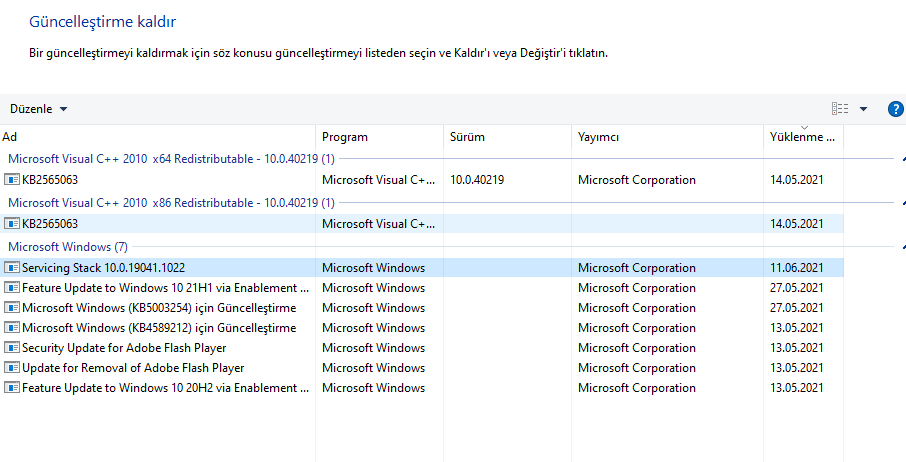Open the blue Help question mark
Image resolution: width=906 pixels, height=462 pixels.
895,109
